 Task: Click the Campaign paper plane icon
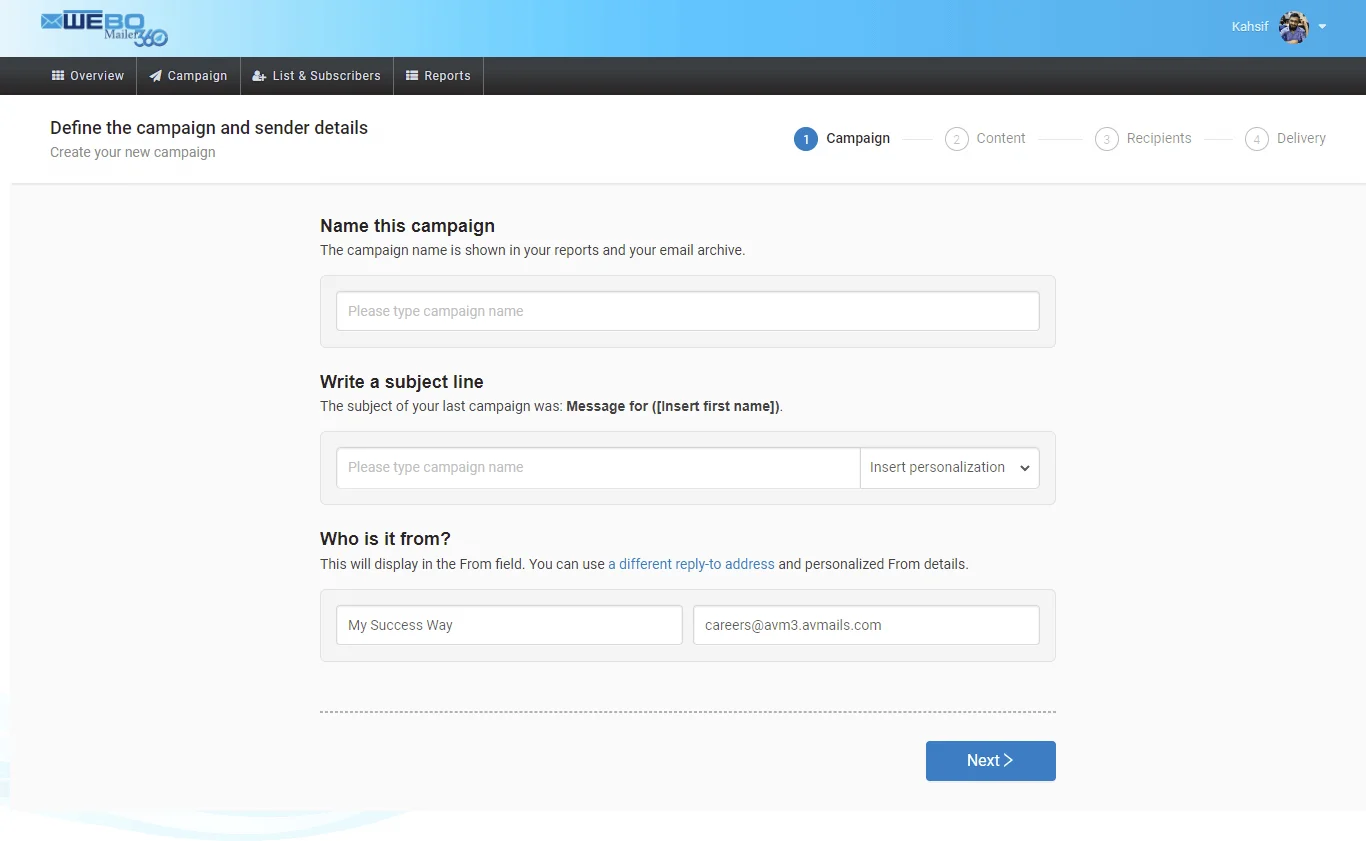(155, 76)
